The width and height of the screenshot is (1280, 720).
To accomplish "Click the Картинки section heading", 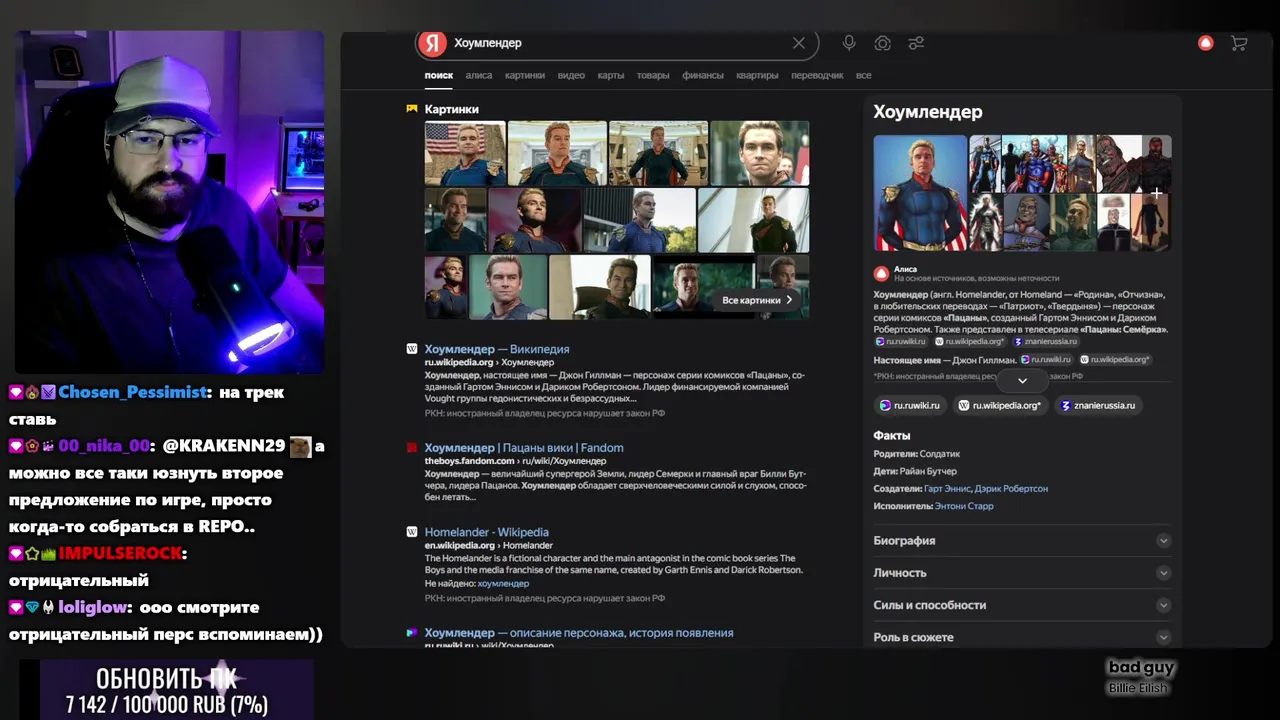I will point(451,109).
